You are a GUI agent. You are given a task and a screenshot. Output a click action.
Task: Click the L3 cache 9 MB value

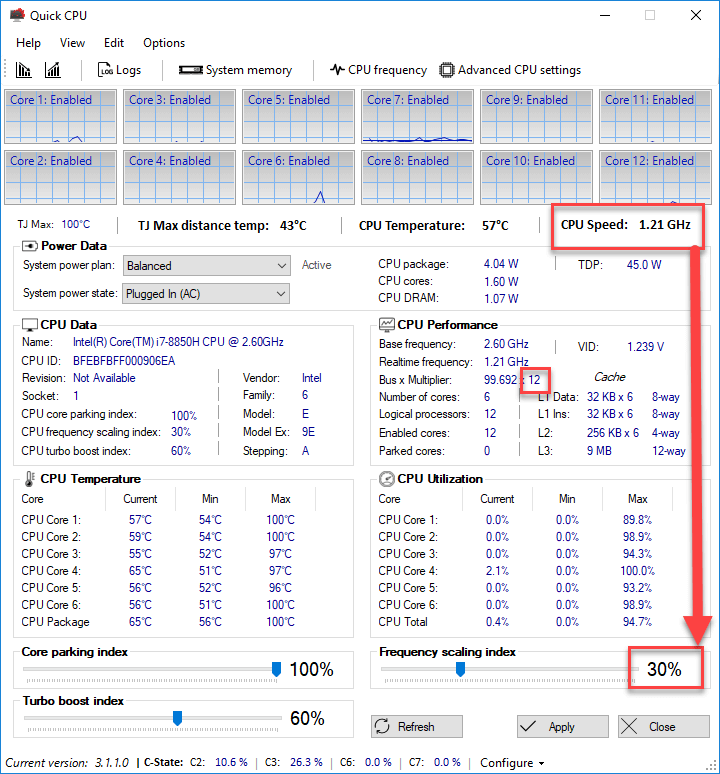599,451
